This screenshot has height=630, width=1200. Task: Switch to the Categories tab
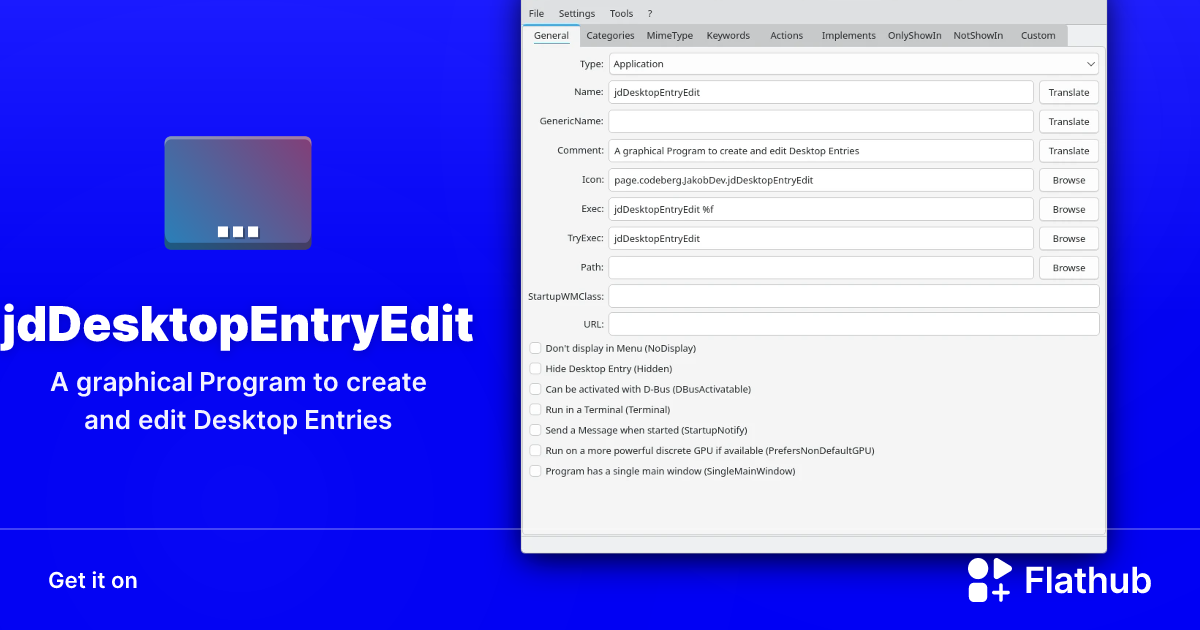pyautogui.click(x=610, y=35)
